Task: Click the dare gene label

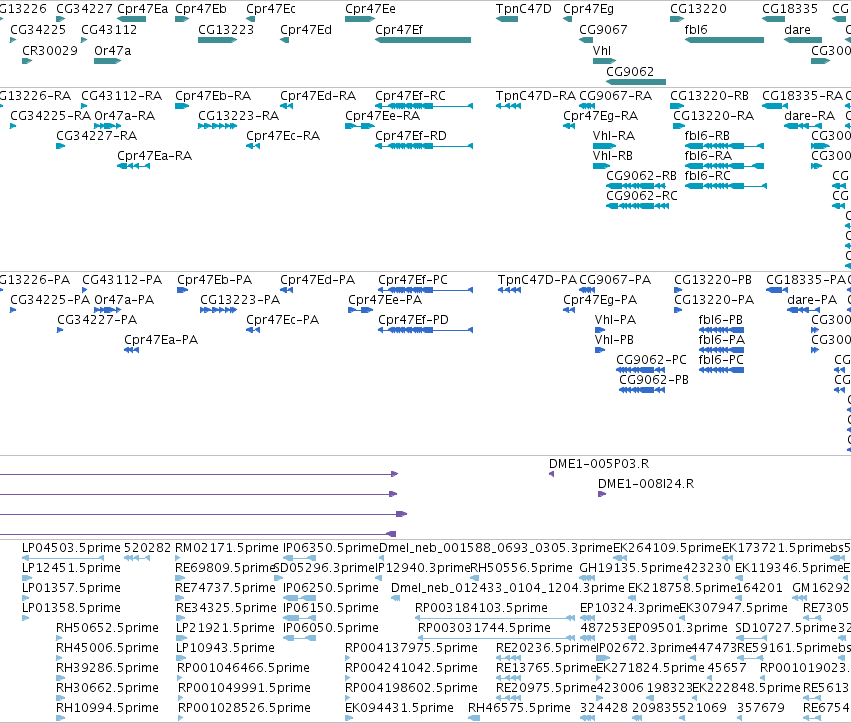Action: (797, 30)
